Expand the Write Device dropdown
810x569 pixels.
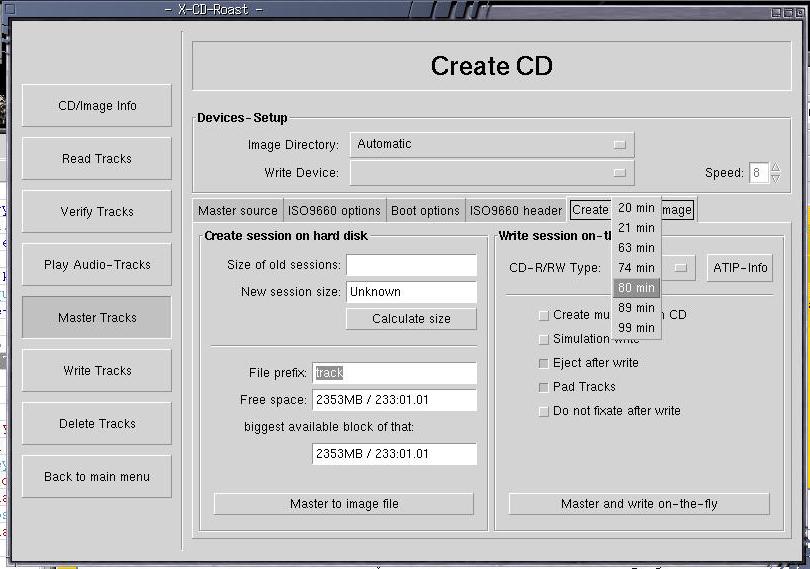(492, 173)
